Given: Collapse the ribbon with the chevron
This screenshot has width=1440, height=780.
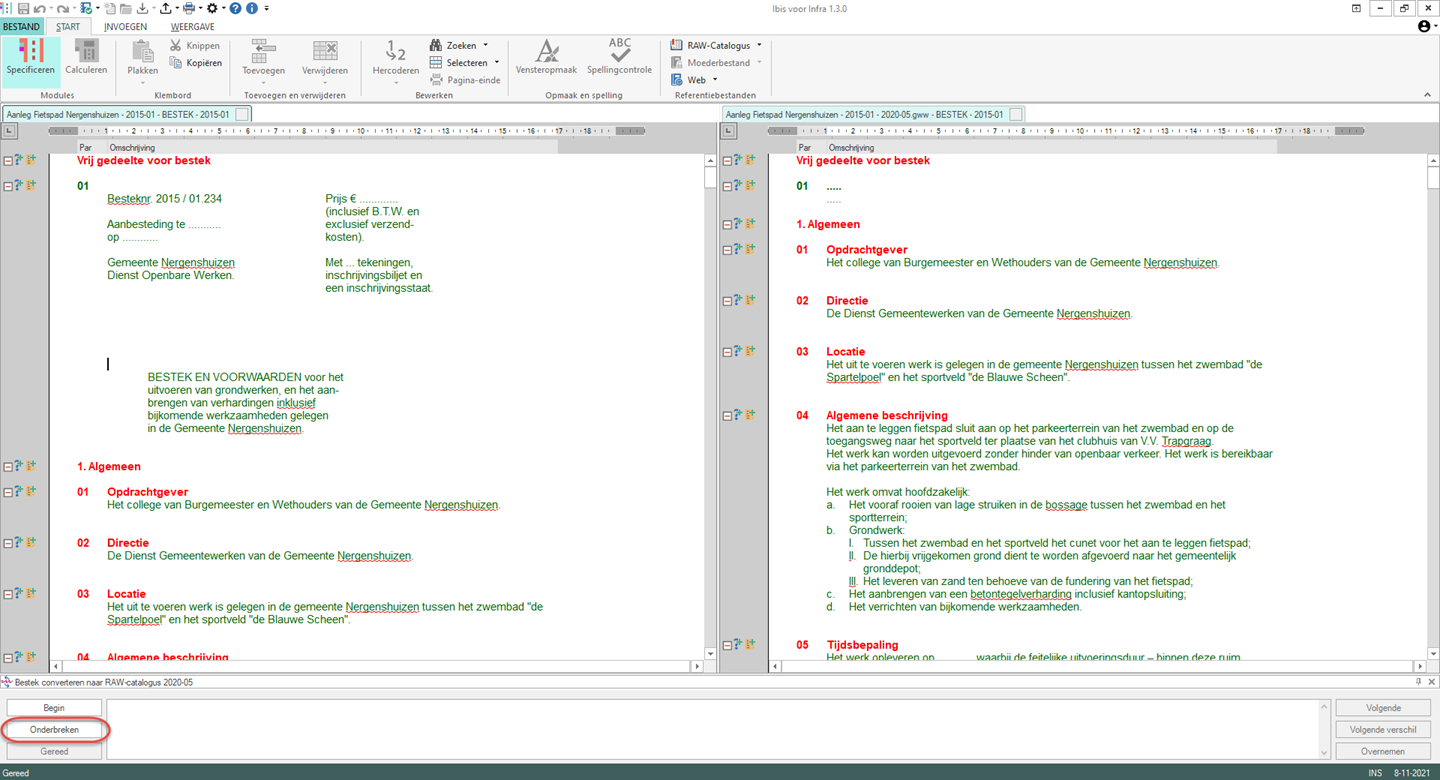Looking at the screenshot, I should point(1427,95).
